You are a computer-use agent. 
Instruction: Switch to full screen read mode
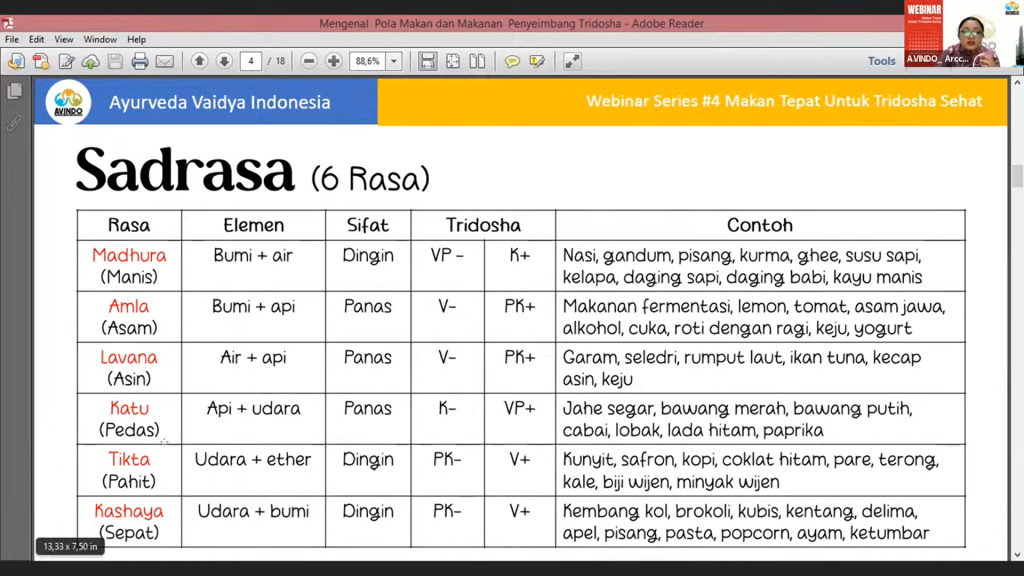[572, 62]
